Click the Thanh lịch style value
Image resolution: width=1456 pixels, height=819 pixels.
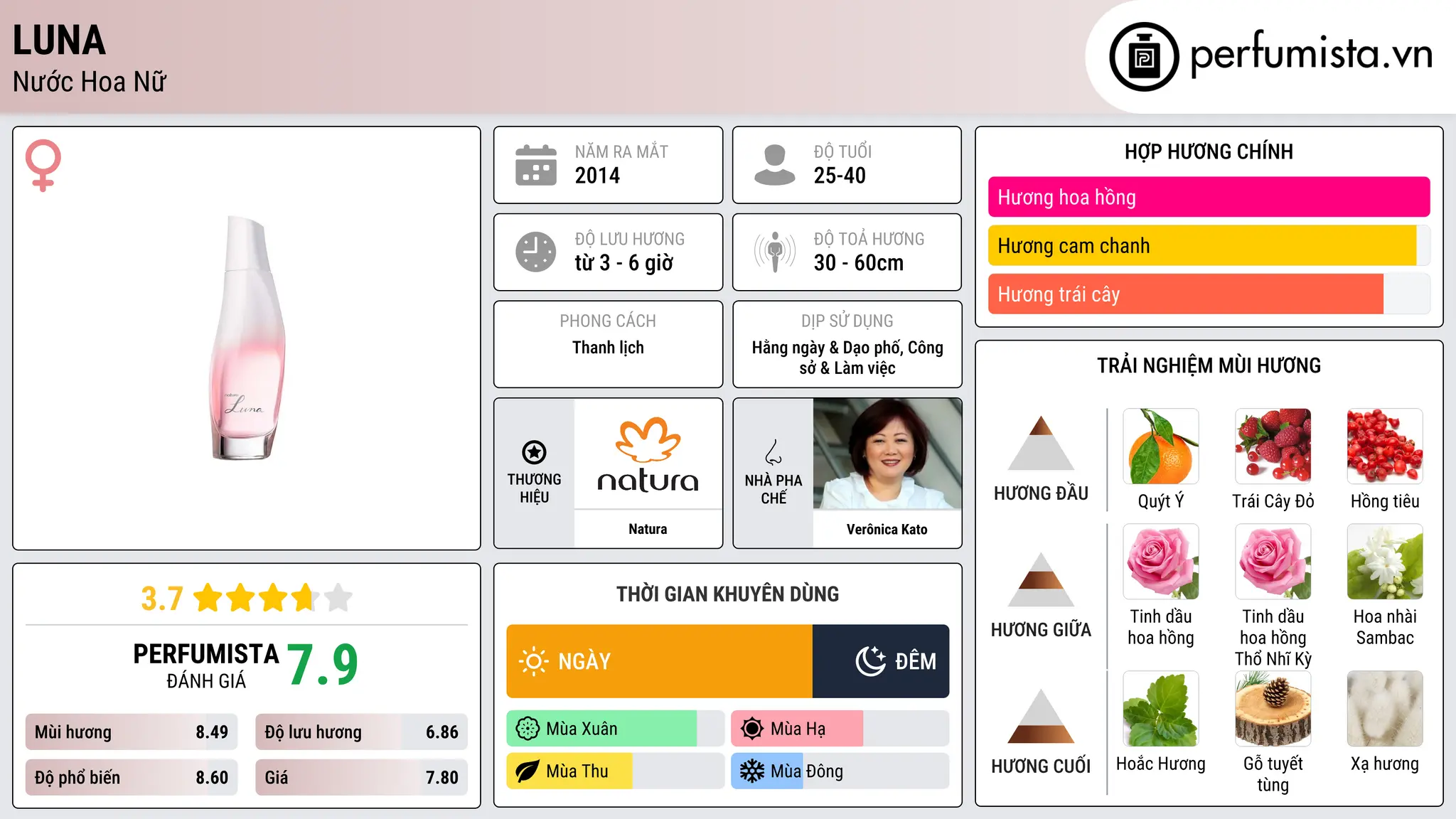coord(608,348)
